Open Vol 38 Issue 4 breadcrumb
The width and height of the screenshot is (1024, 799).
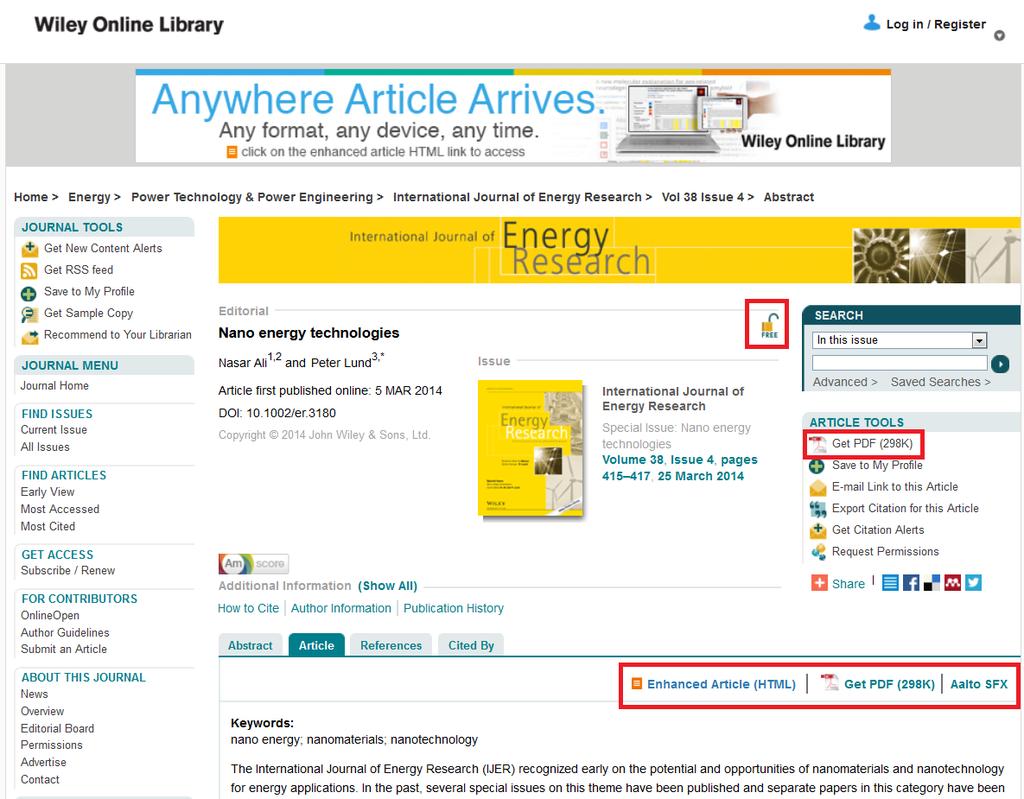point(703,197)
